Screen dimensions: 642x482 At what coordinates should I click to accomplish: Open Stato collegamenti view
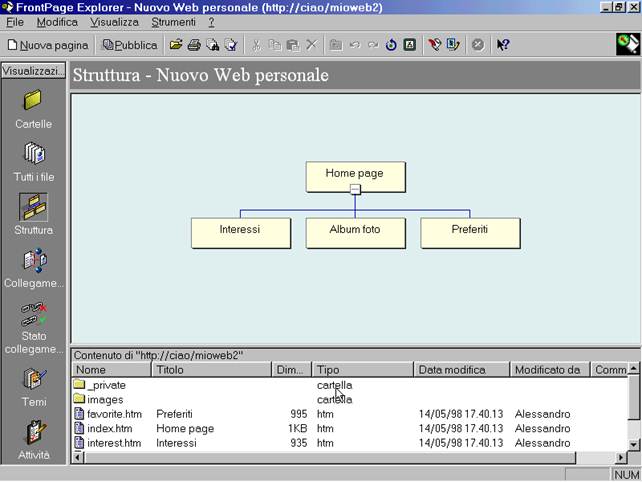tap(34, 328)
